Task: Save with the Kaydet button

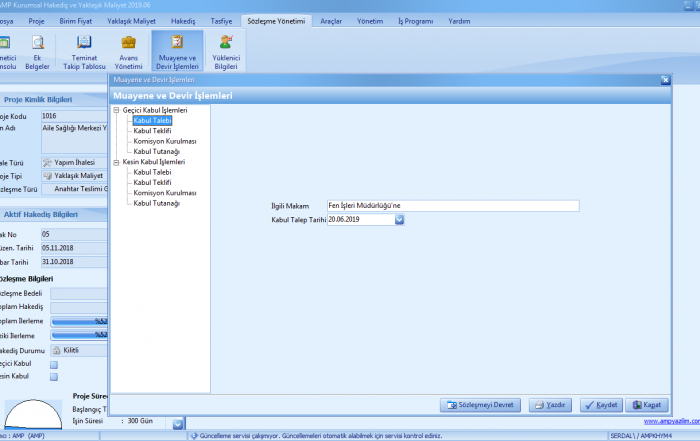Action: (x=598, y=405)
